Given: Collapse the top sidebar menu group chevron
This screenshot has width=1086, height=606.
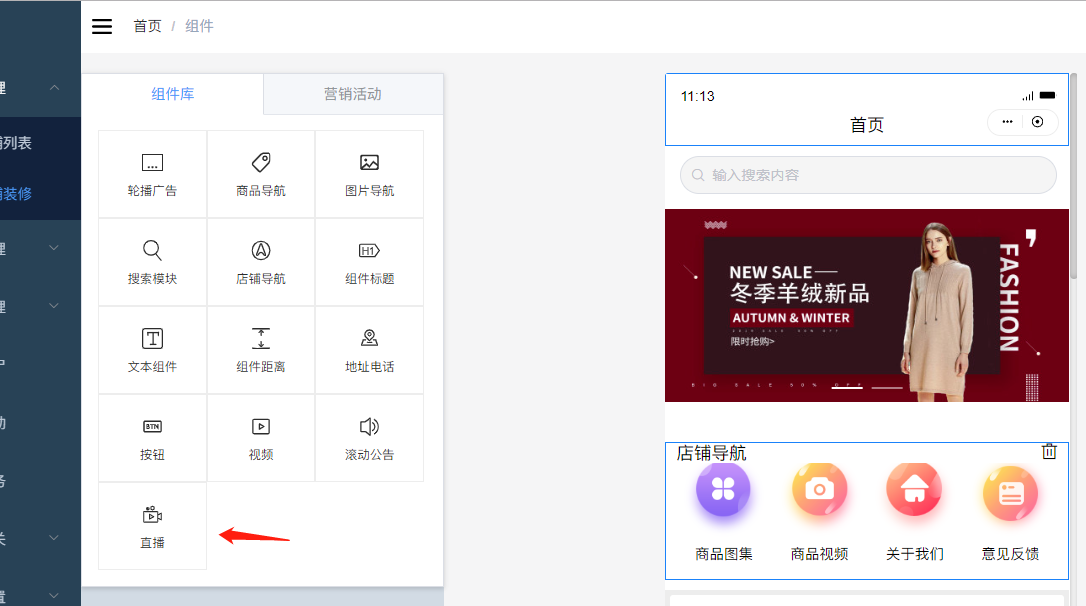Looking at the screenshot, I should (x=55, y=88).
